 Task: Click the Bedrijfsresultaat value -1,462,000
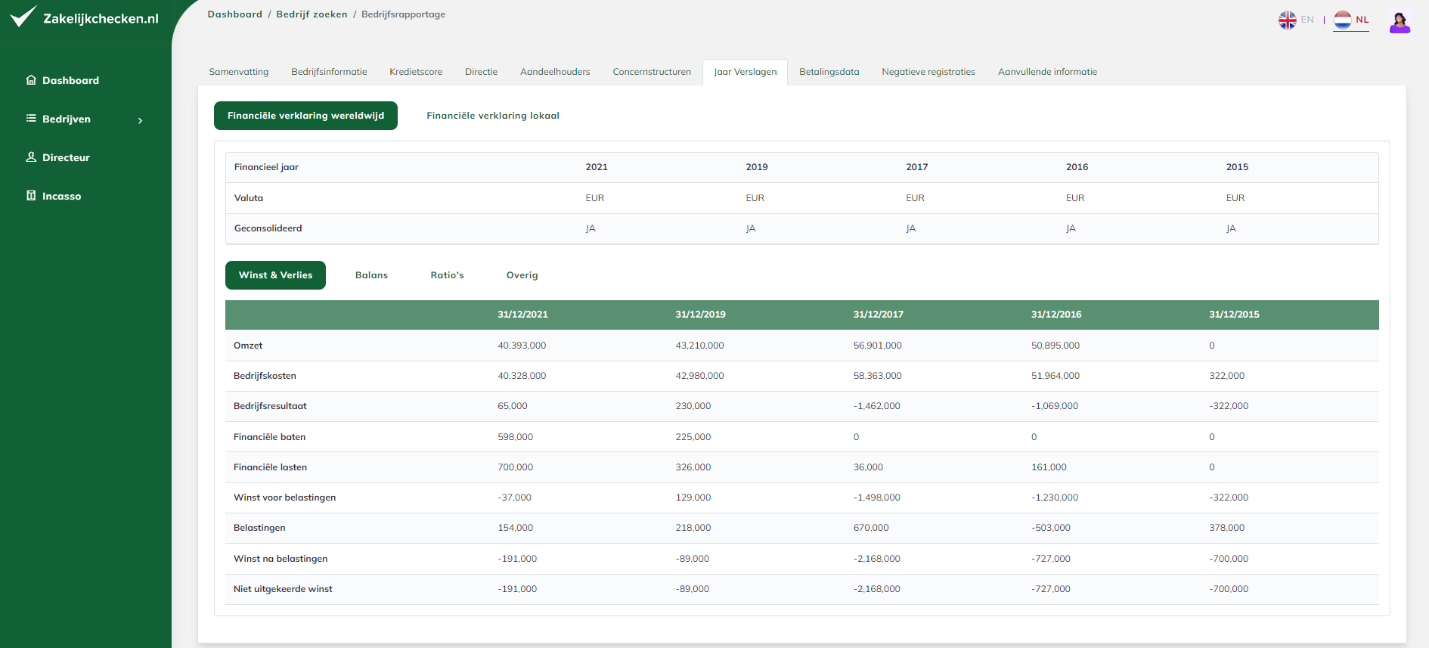[x=877, y=406]
